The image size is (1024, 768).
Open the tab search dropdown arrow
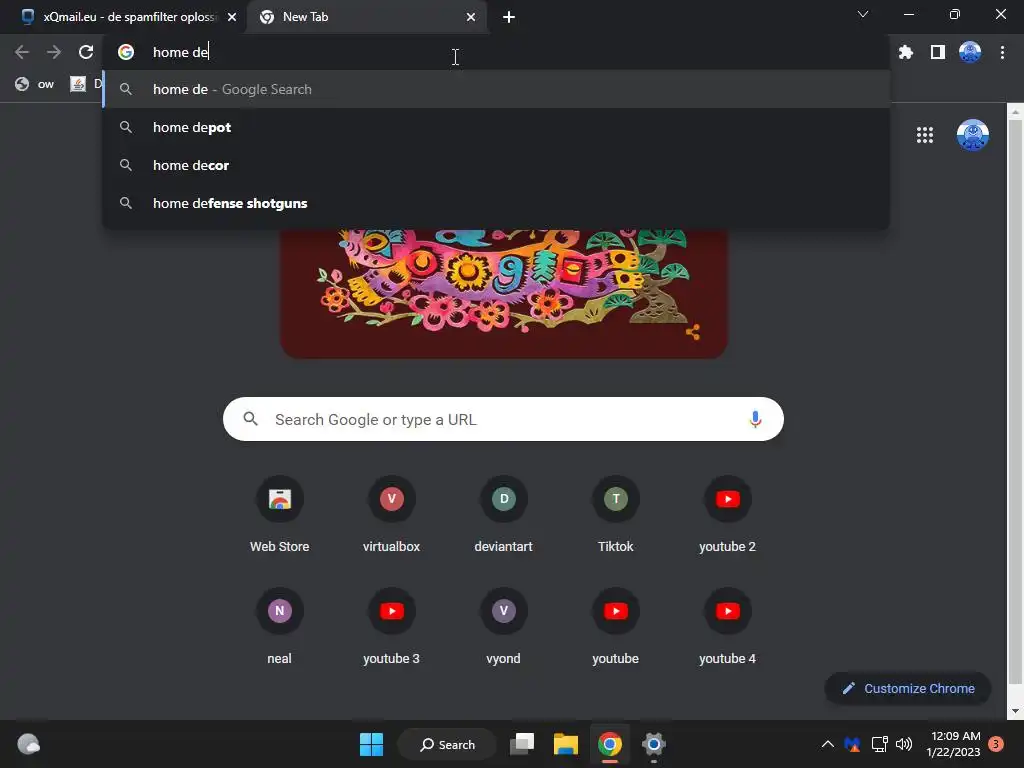pyautogui.click(x=863, y=14)
